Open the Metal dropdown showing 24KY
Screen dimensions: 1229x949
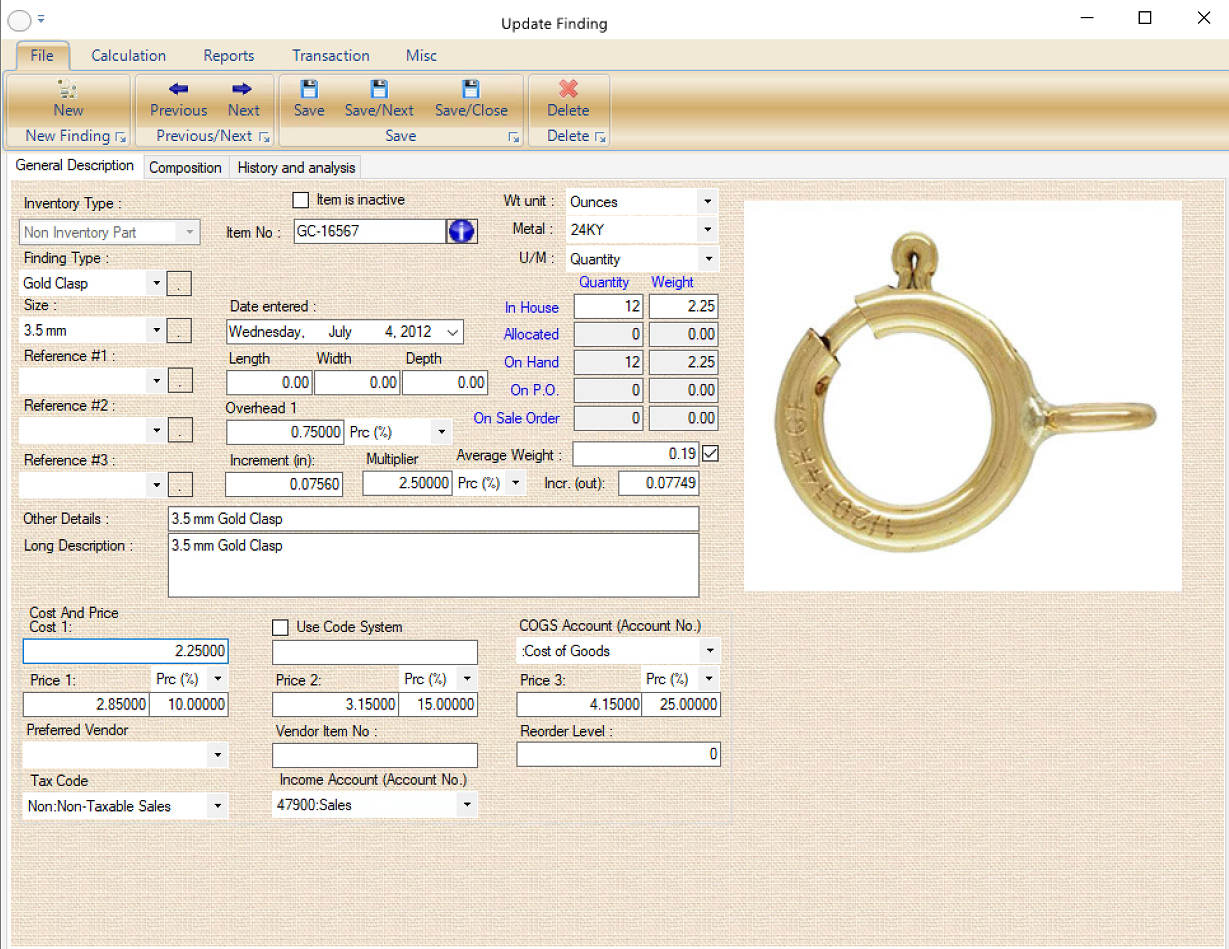pos(707,230)
